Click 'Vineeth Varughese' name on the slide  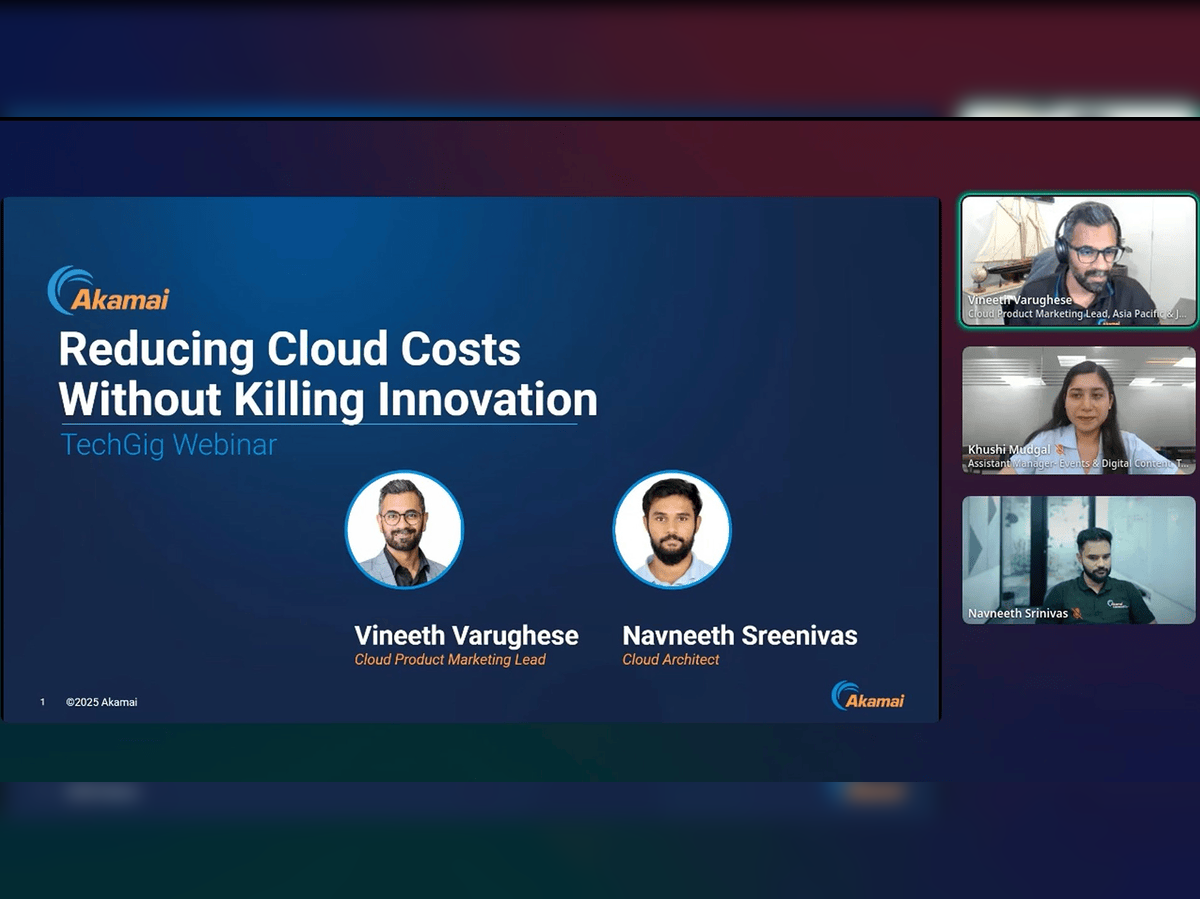point(466,635)
